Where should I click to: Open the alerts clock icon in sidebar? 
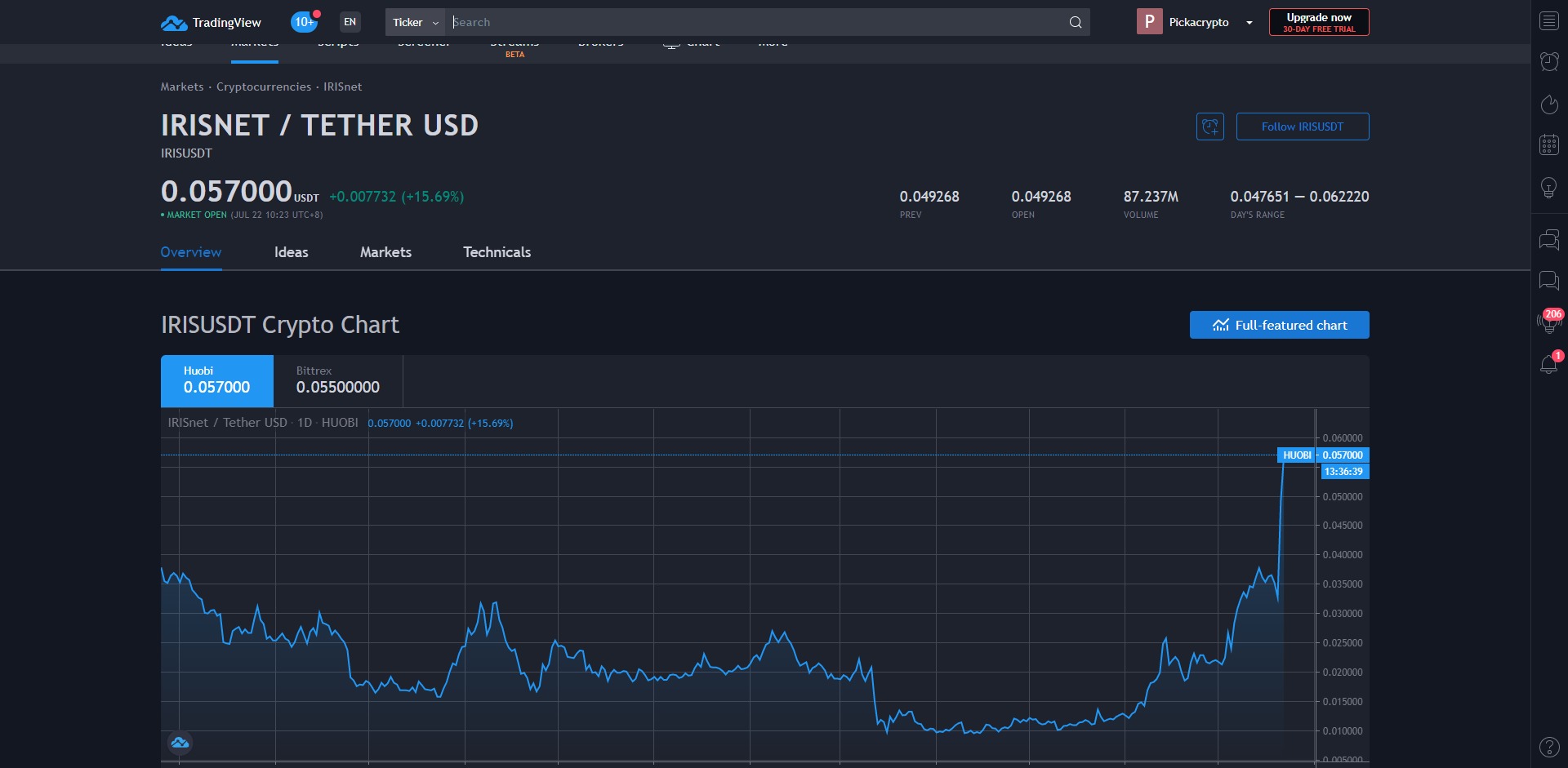point(1549,61)
